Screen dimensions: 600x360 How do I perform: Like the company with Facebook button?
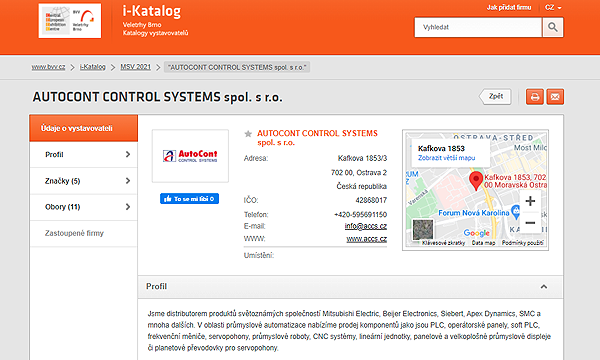point(189,199)
